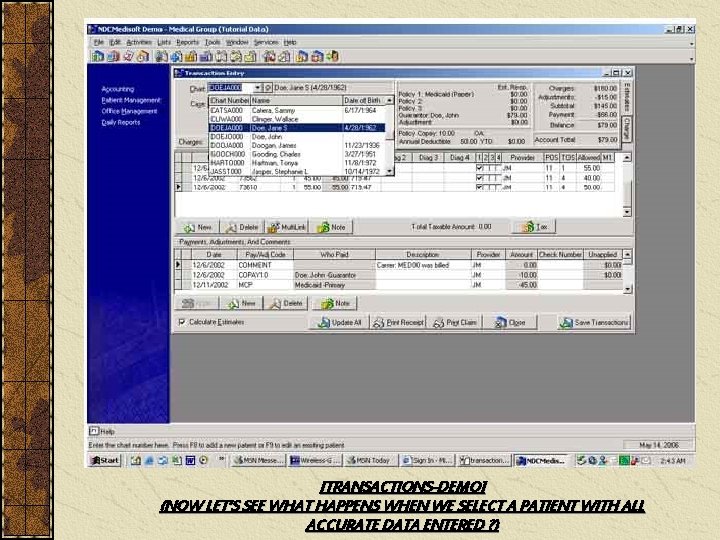Select patient Doe, John in the list

point(297,136)
